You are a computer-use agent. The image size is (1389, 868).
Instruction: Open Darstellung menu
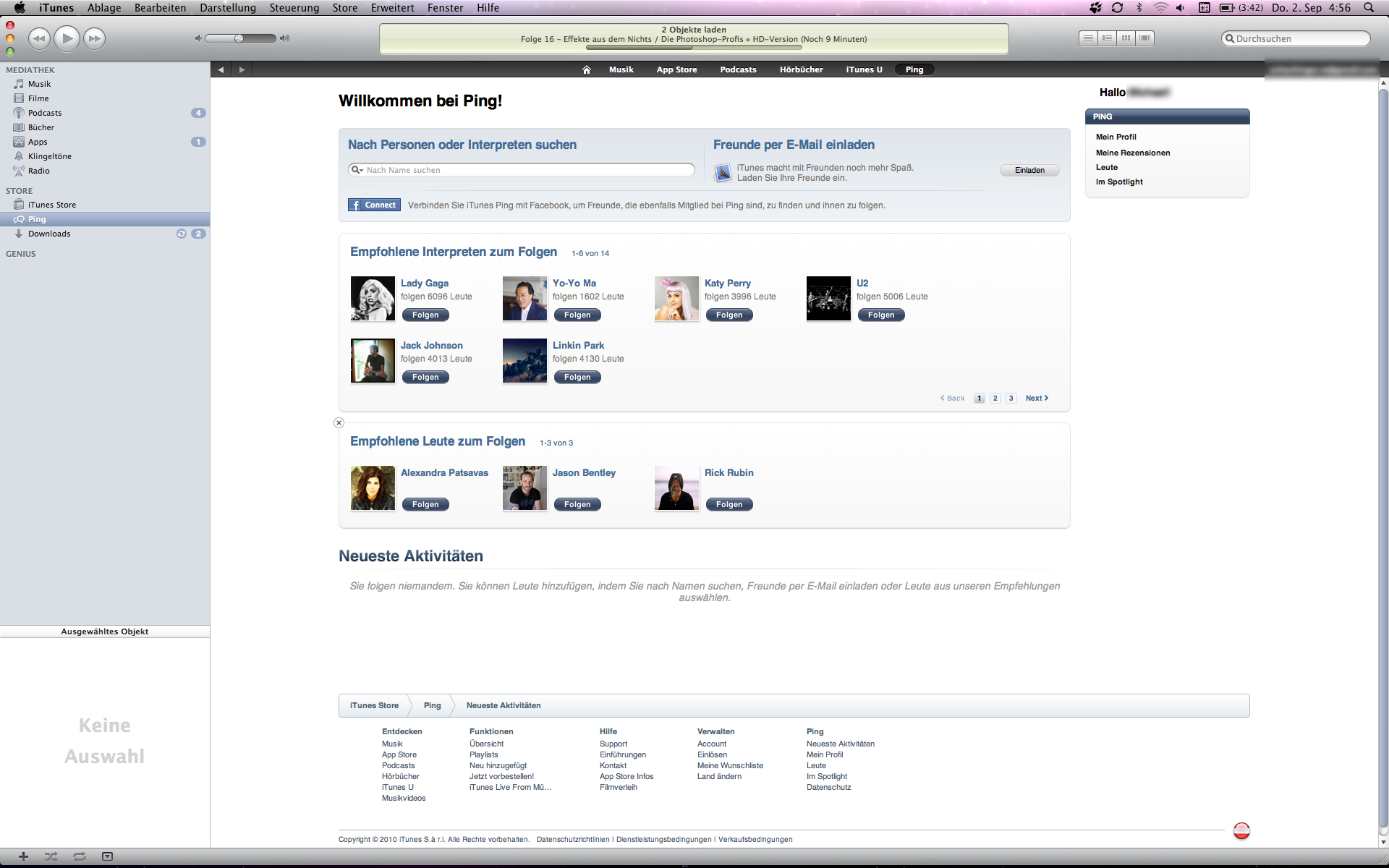228,8
